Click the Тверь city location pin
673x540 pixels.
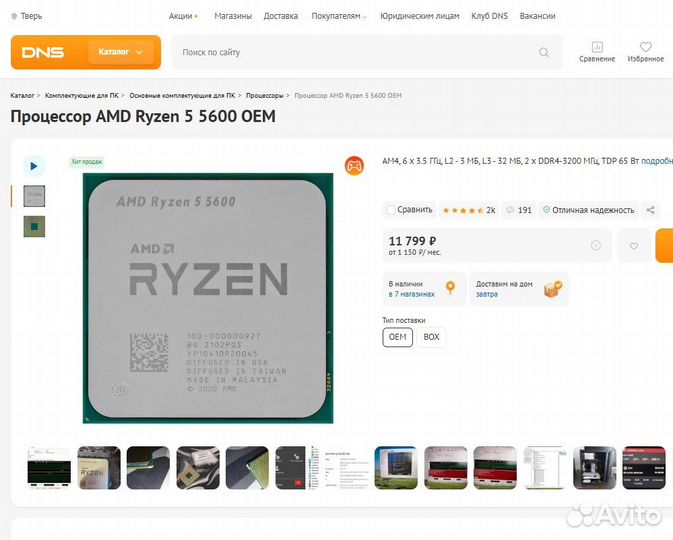point(14,16)
